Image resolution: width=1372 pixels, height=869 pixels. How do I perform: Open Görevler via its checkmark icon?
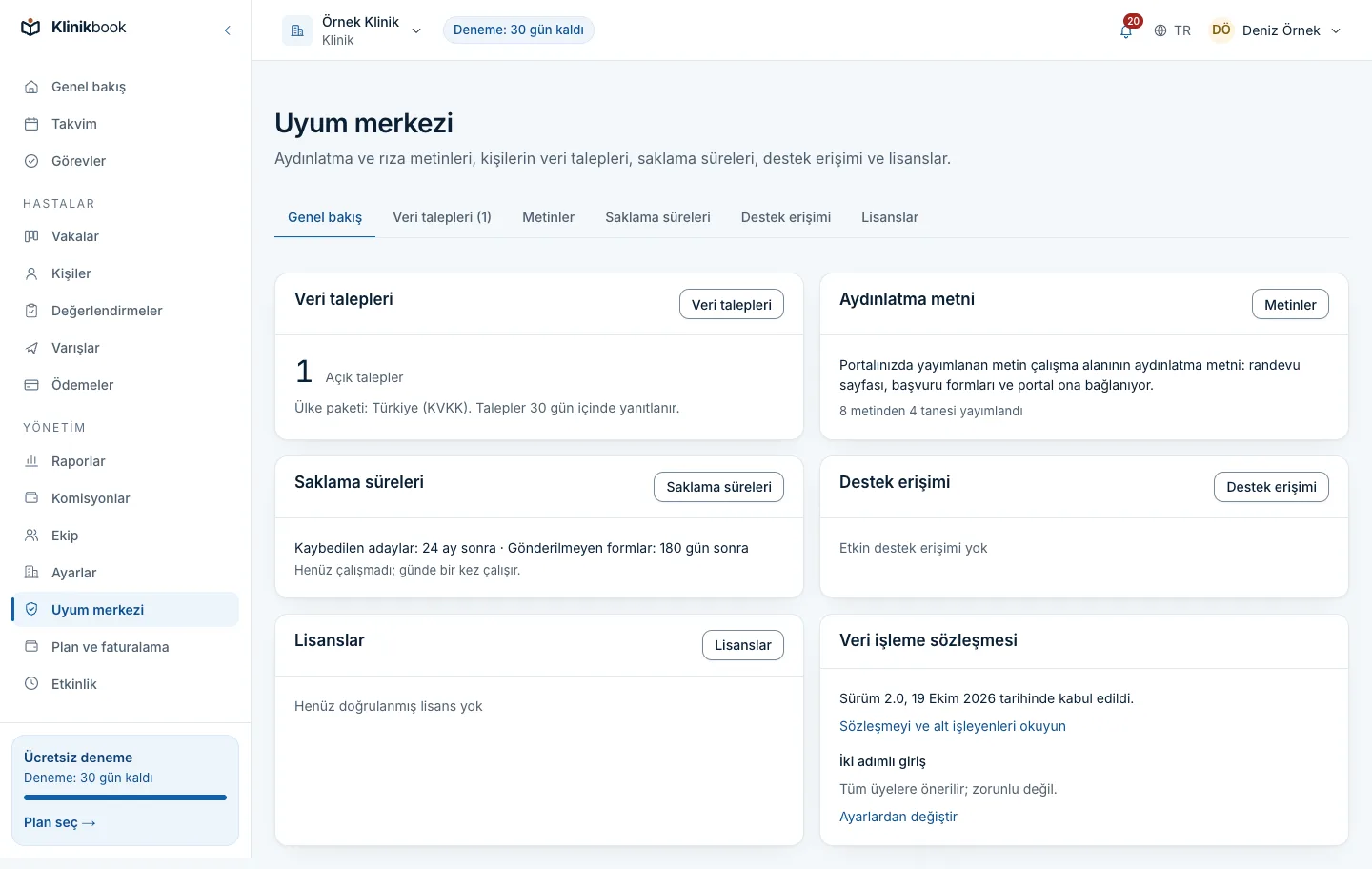31,161
